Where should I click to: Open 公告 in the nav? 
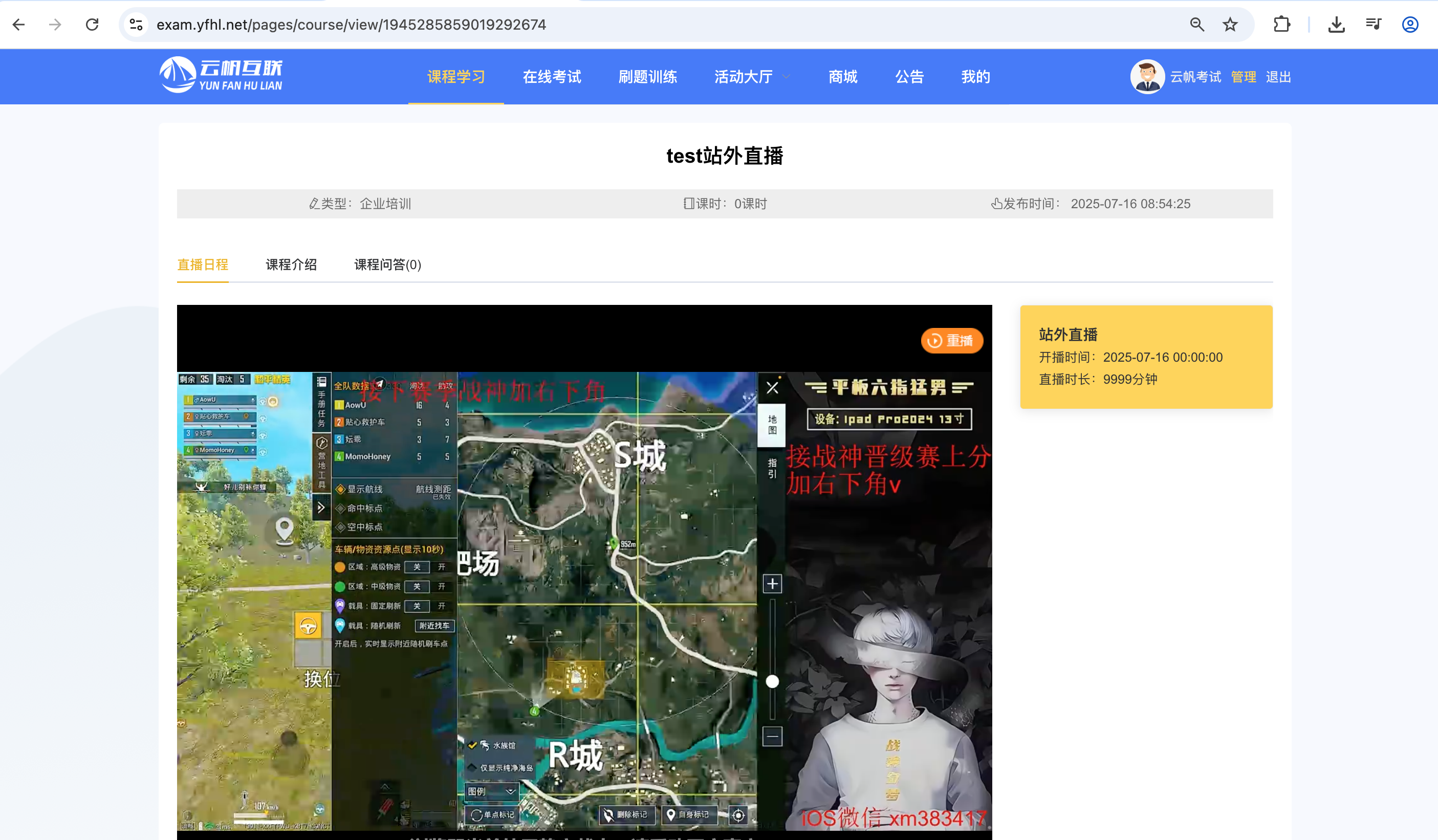pyautogui.click(x=909, y=77)
